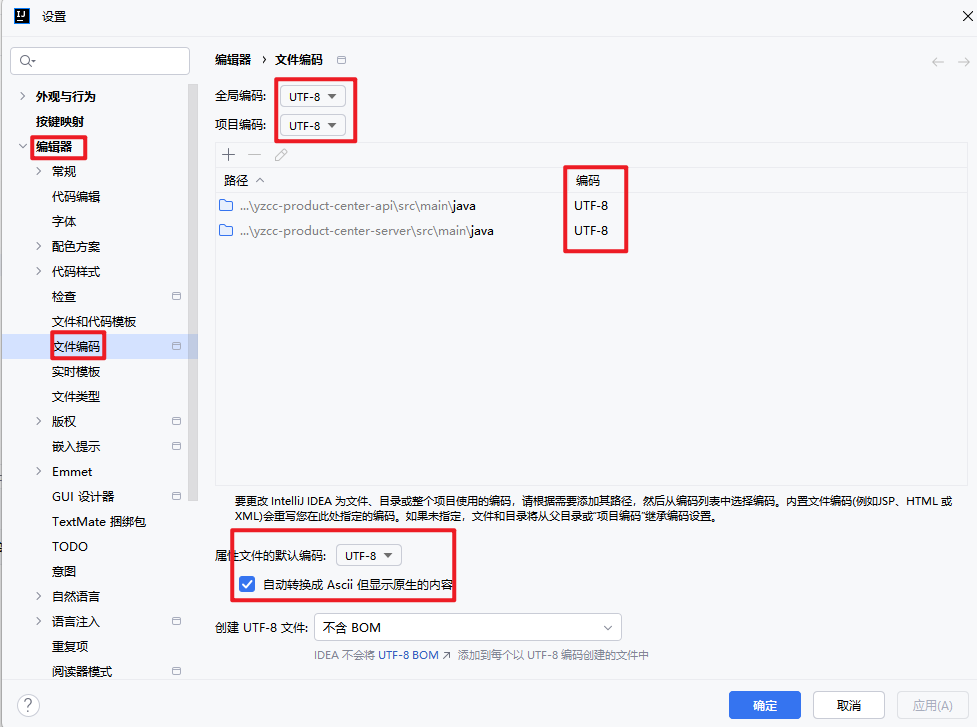Disable the 自动转换成 Ascii checkbox
Image resolution: width=977 pixels, height=727 pixels.
(247, 584)
